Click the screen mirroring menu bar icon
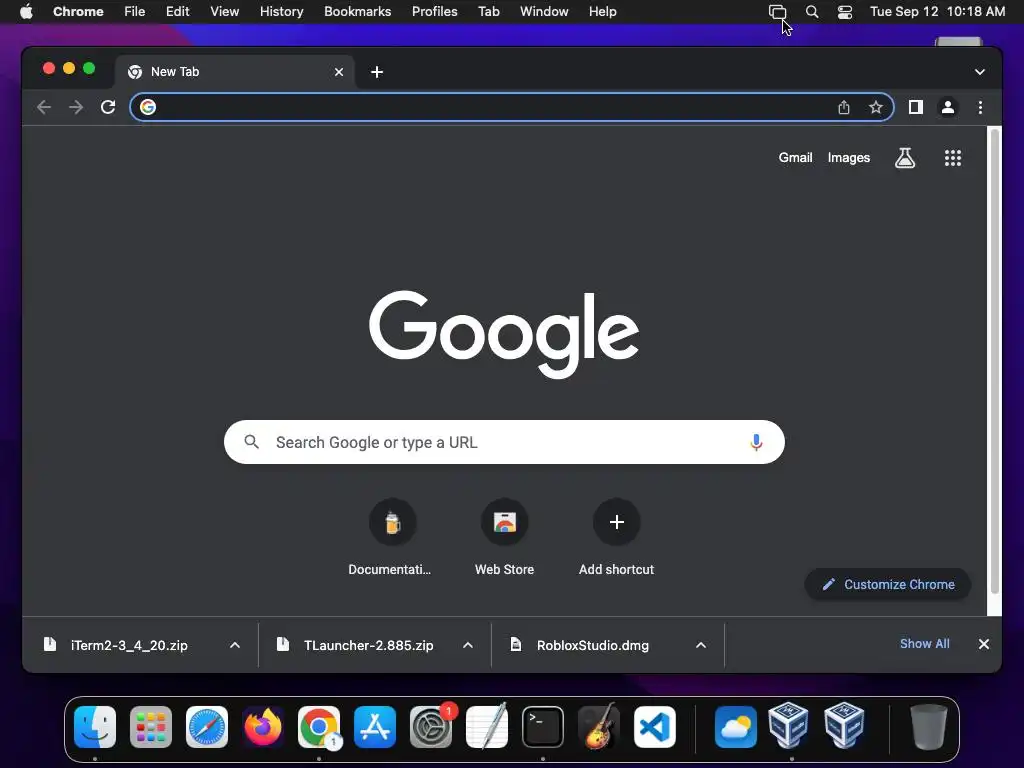Image resolution: width=1024 pixels, height=768 pixels. point(777,12)
